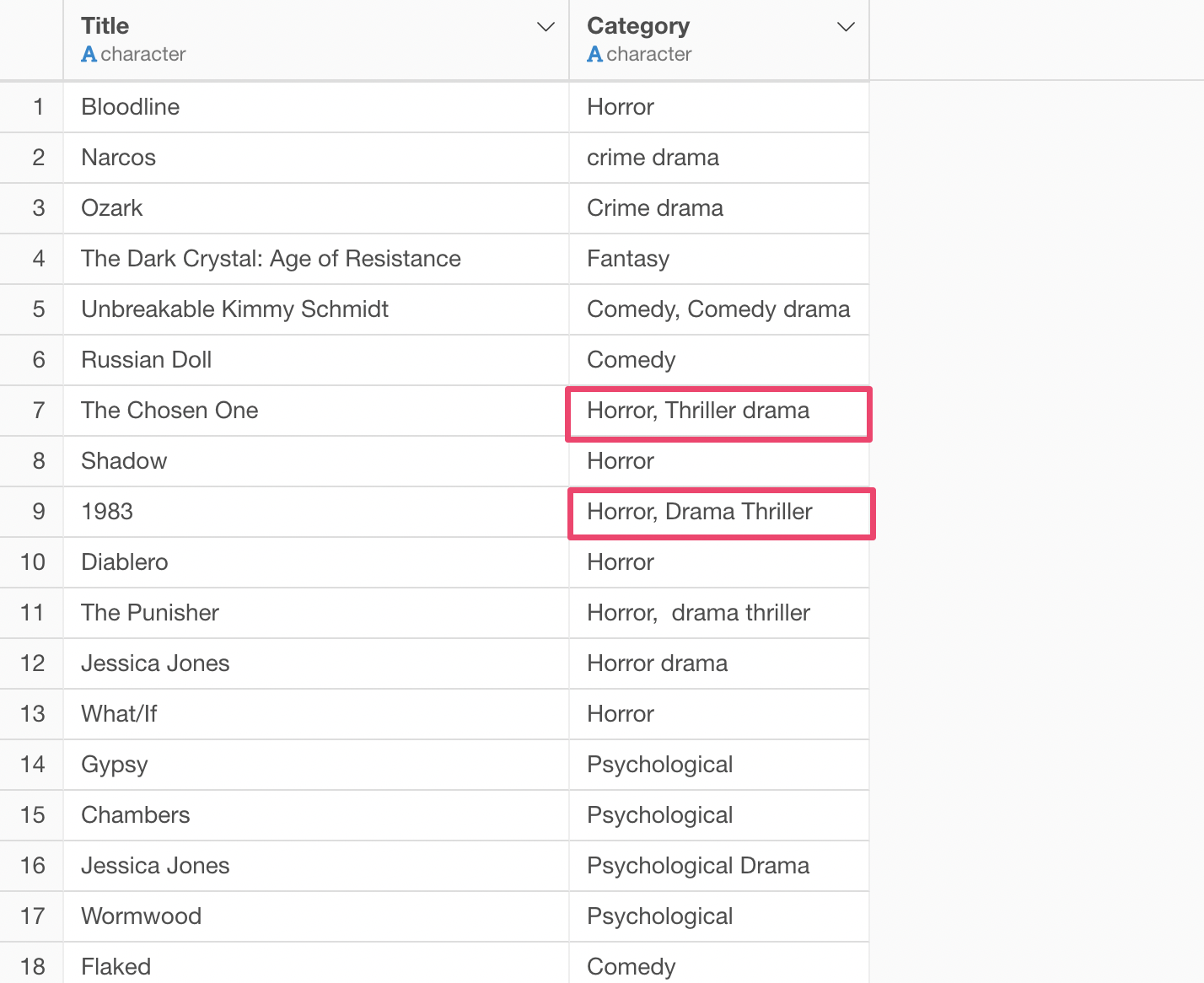Select the Chambers title cell

pyautogui.click(x=316, y=815)
